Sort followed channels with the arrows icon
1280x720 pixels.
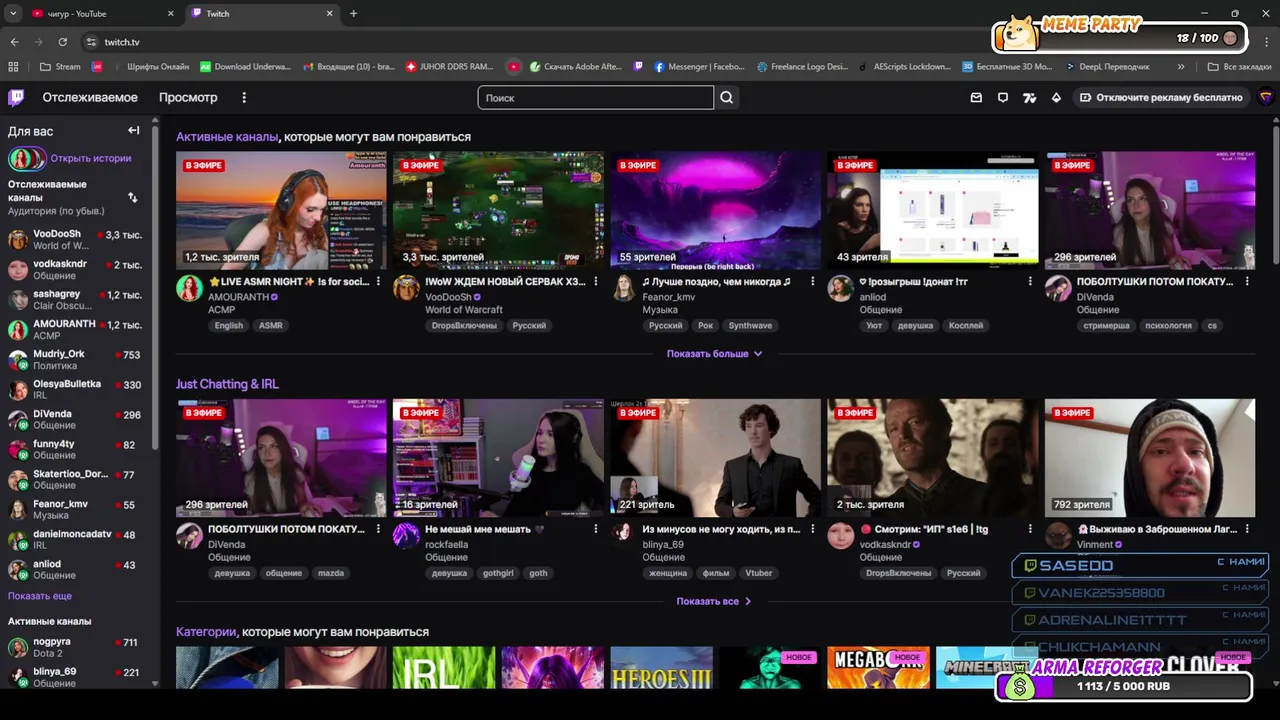[x=132, y=198]
